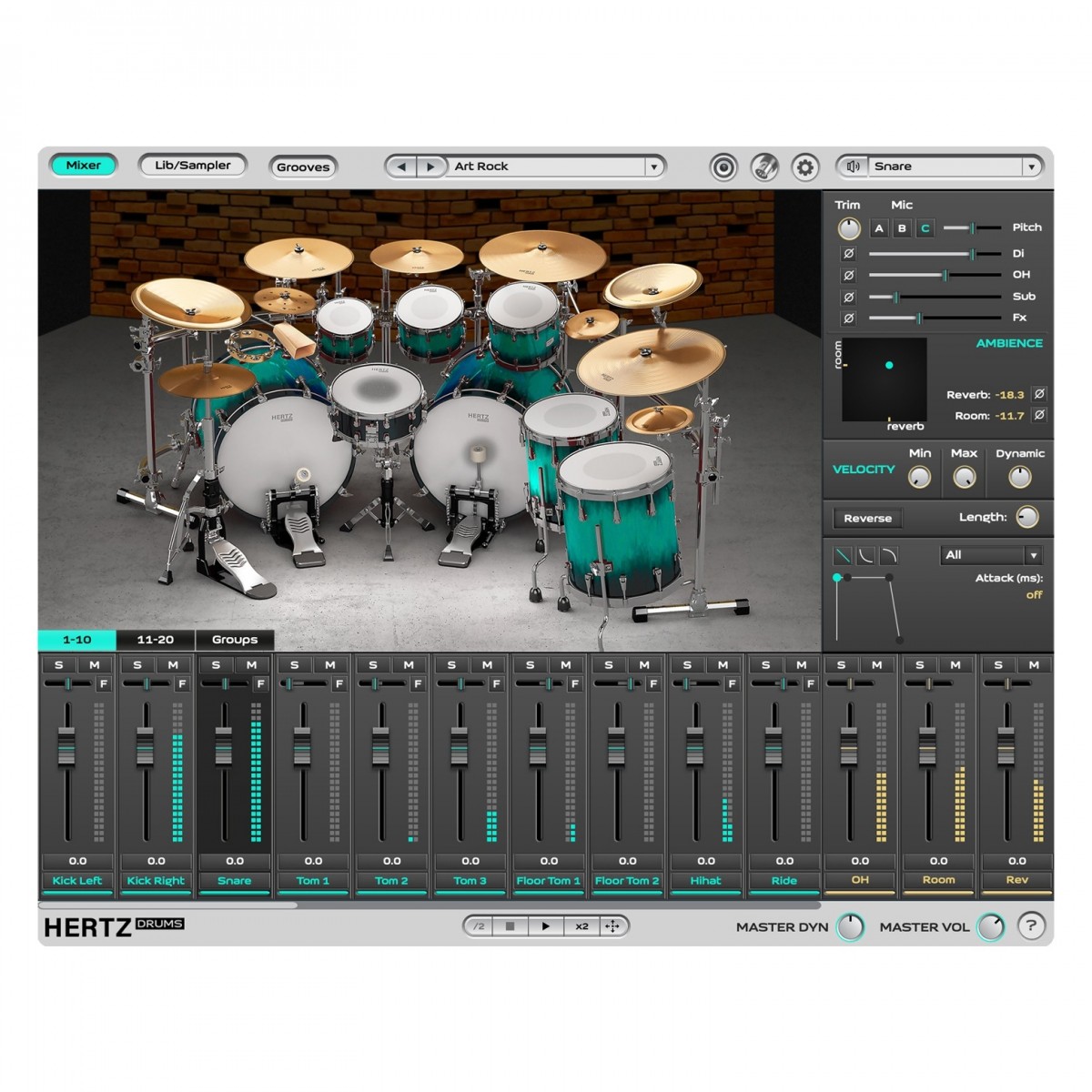This screenshot has width=1092, height=1092.
Task: Click the drumstick icon in top toolbar
Action: point(763,167)
